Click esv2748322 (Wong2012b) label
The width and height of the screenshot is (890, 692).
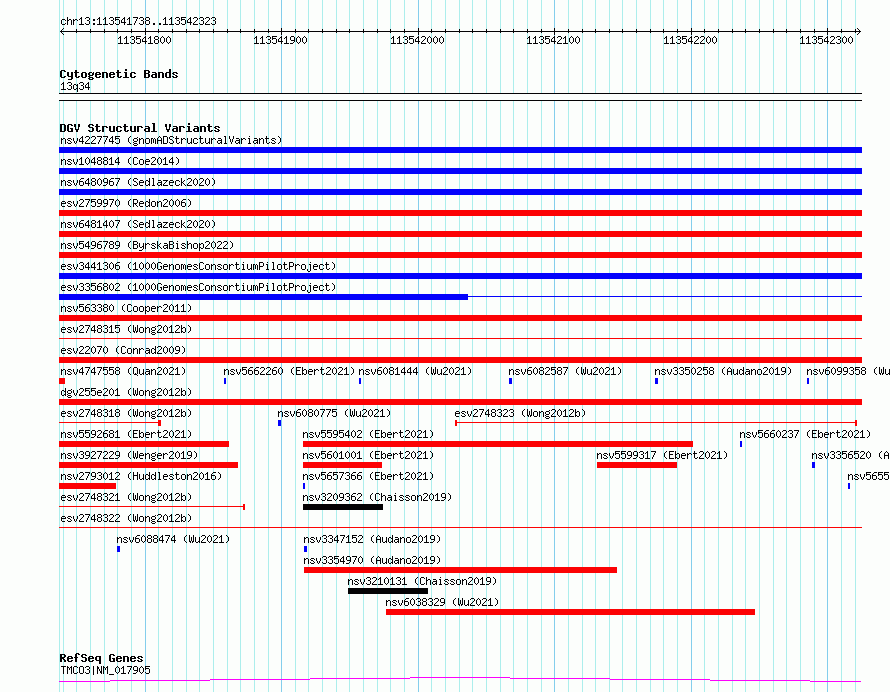pos(126,518)
